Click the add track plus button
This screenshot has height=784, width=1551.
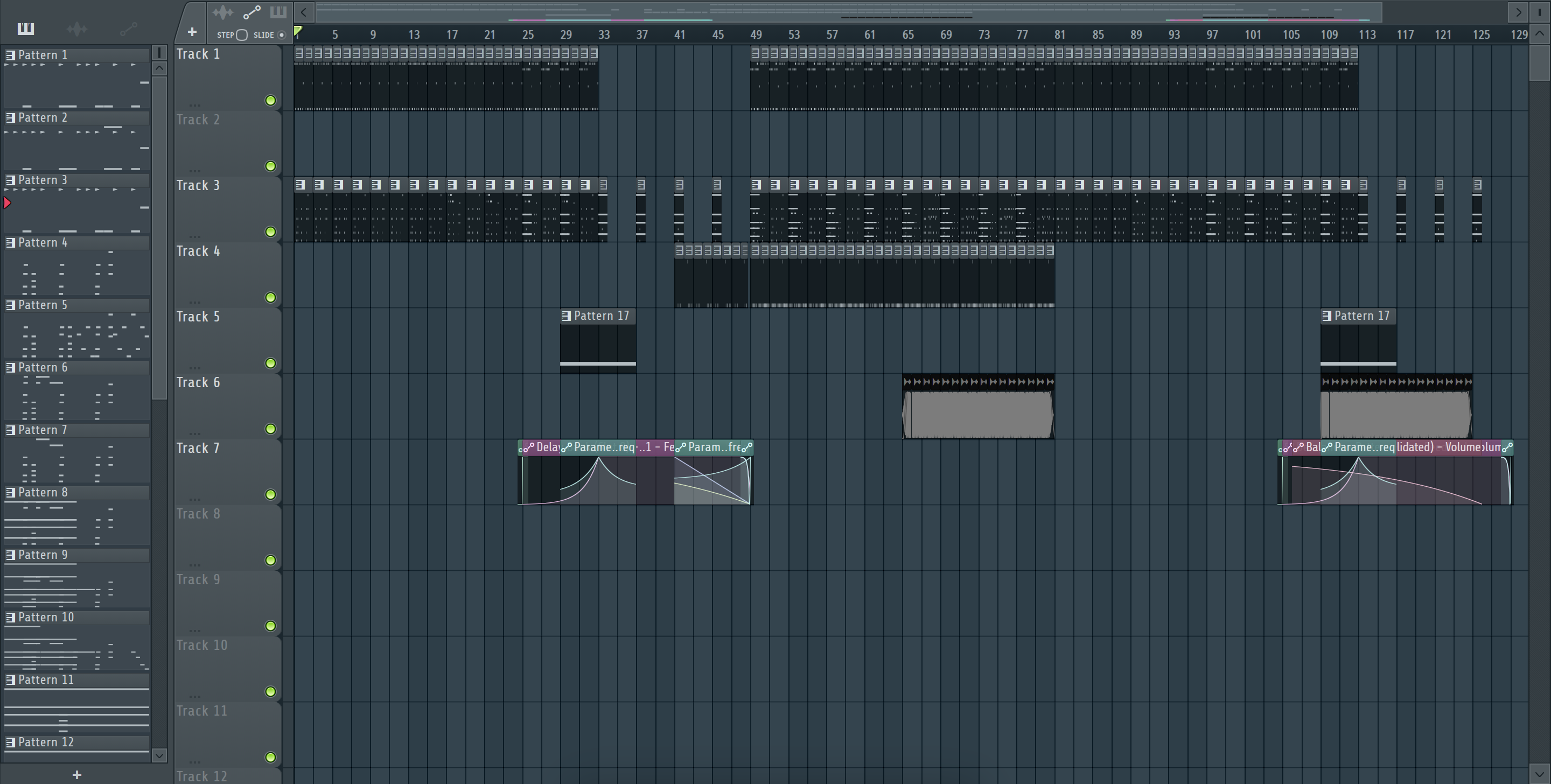[192, 32]
